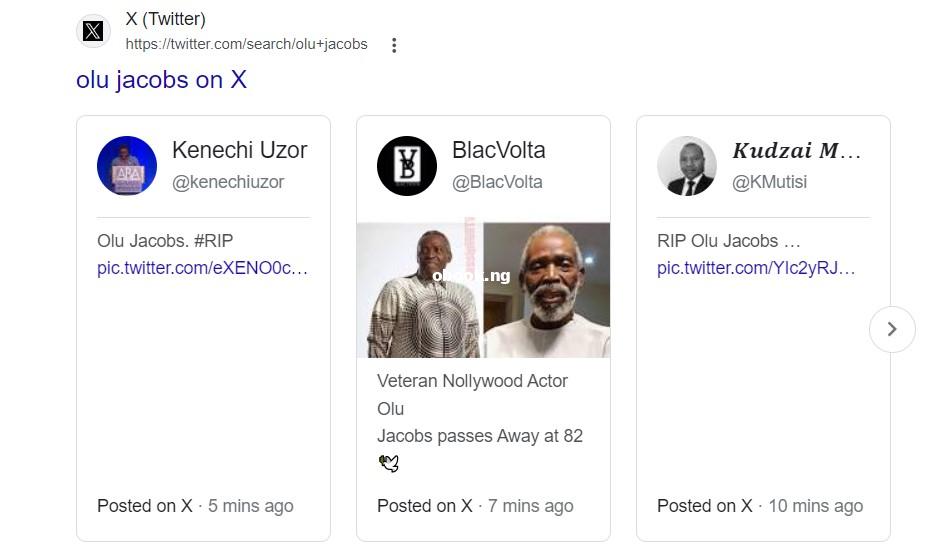This screenshot has height=554, width=943.
Task: Click the next arrow on the carousel
Action: pos(892,329)
